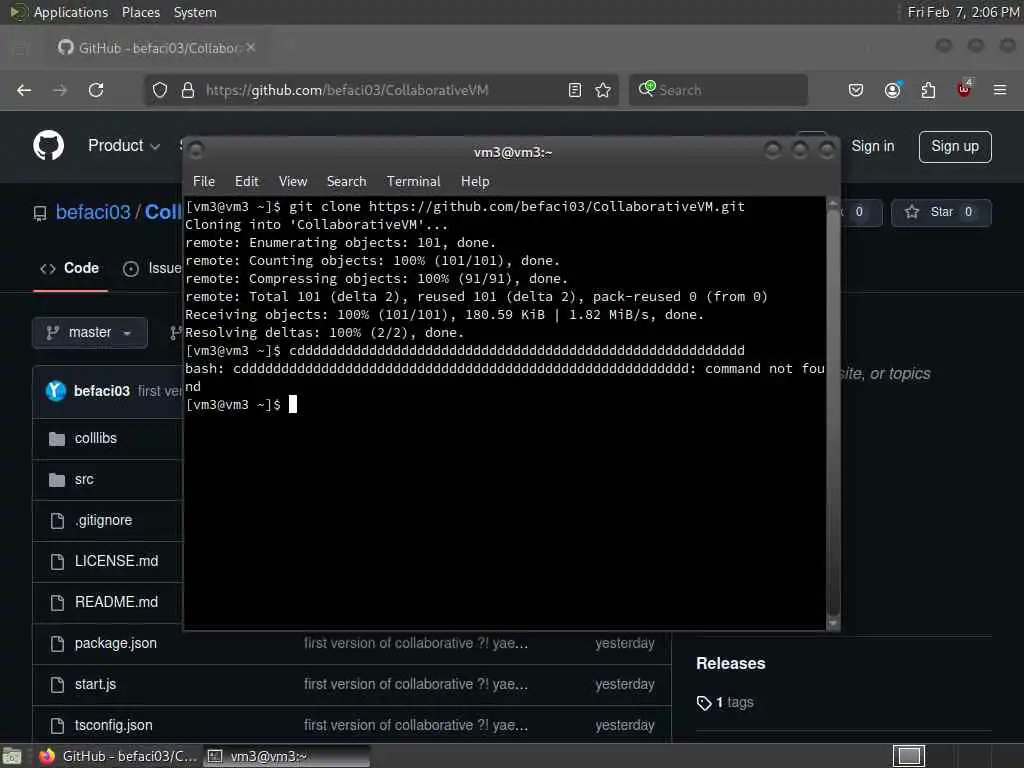The width and height of the screenshot is (1024, 768).
Task: Click the show desktop icon in bottom panel
Action: click(11, 756)
